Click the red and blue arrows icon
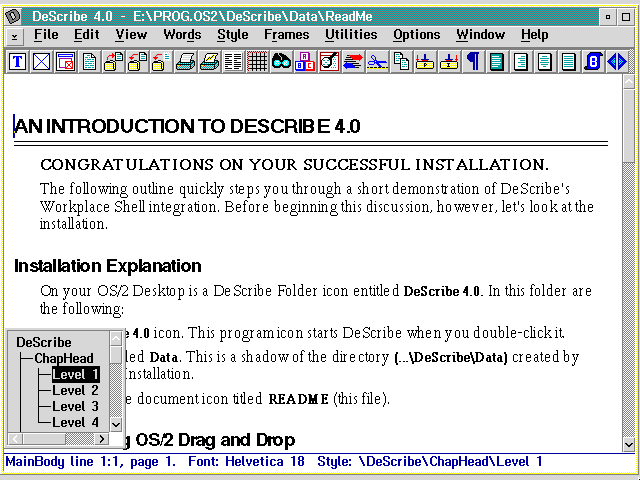Image resolution: width=640 pixels, height=480 pixels. (x=353, y=62)
